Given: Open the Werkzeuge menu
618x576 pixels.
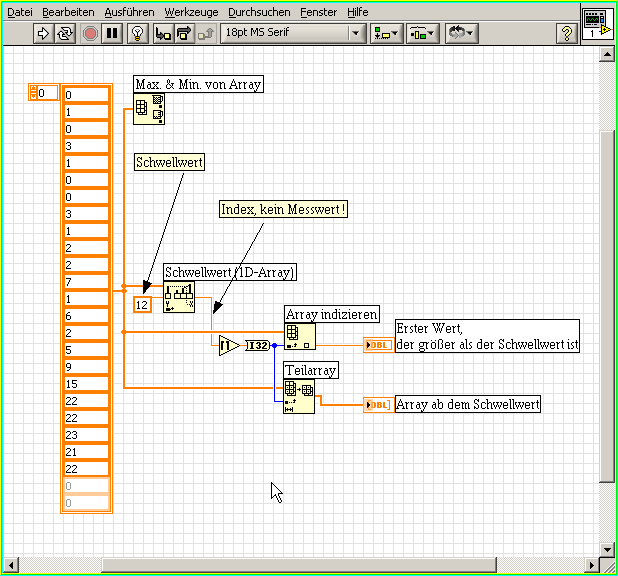Looking at the screenshot, I should point(191,12).
